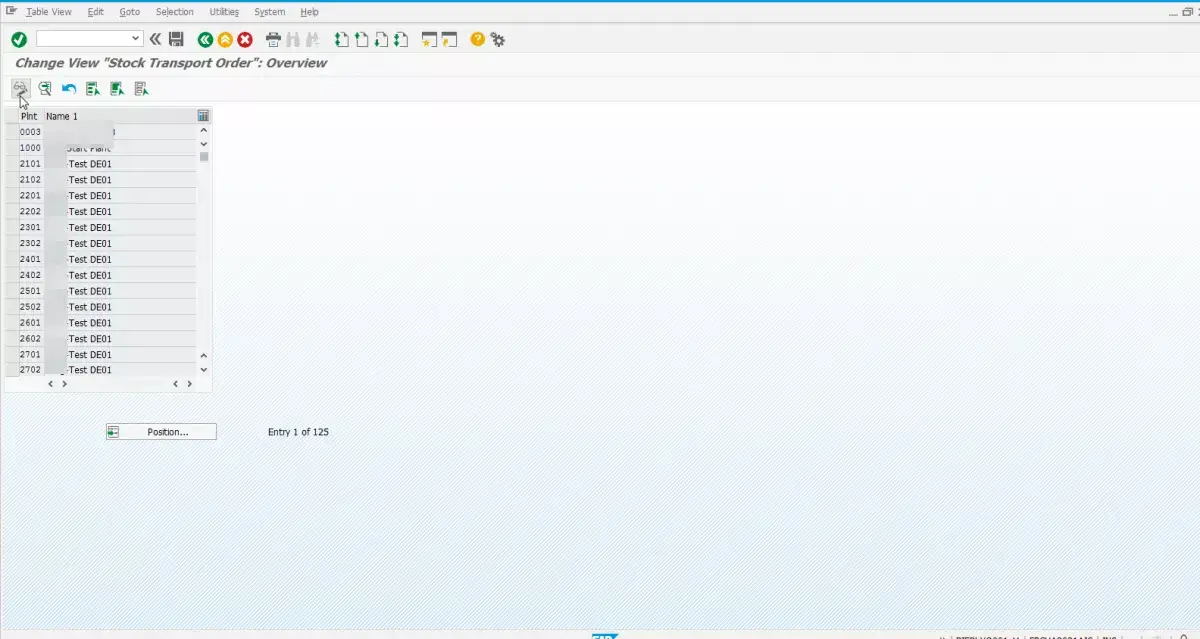This screenshot has height=639, width=1200.
Task: Click Test DE01 name in row 2302
Action: (x=90, y=243)
